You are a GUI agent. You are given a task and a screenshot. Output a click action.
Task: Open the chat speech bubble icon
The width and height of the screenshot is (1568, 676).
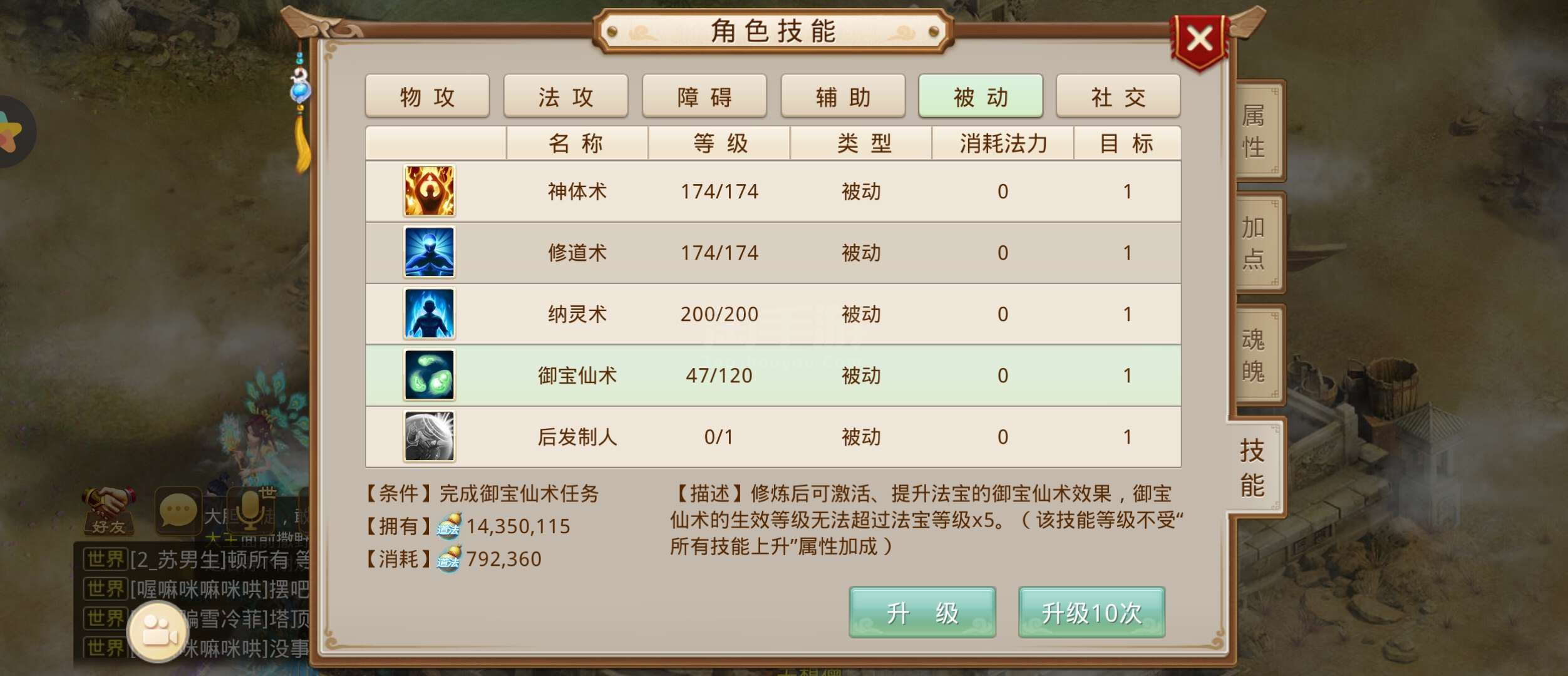click(178, 511)
